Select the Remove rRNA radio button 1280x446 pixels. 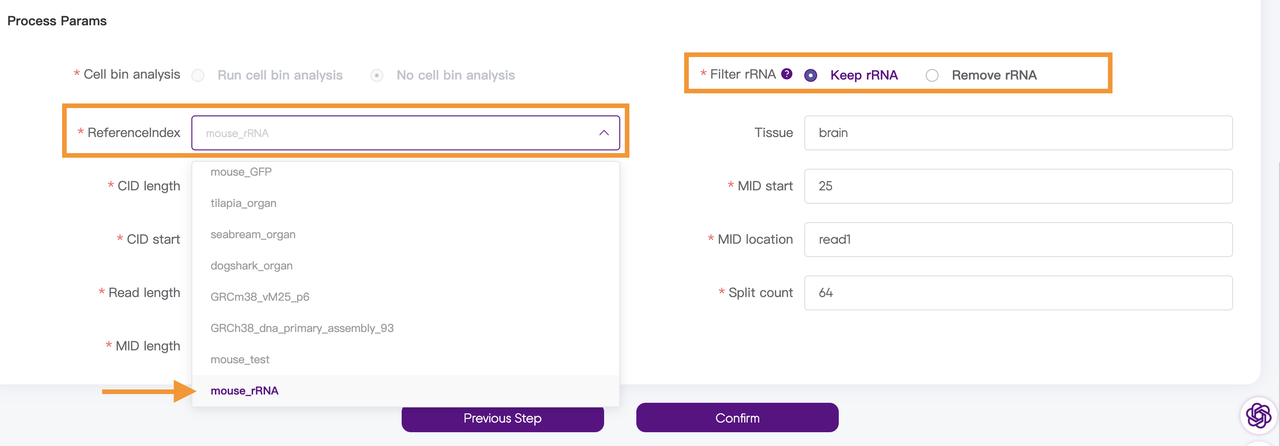pos(932,75)
